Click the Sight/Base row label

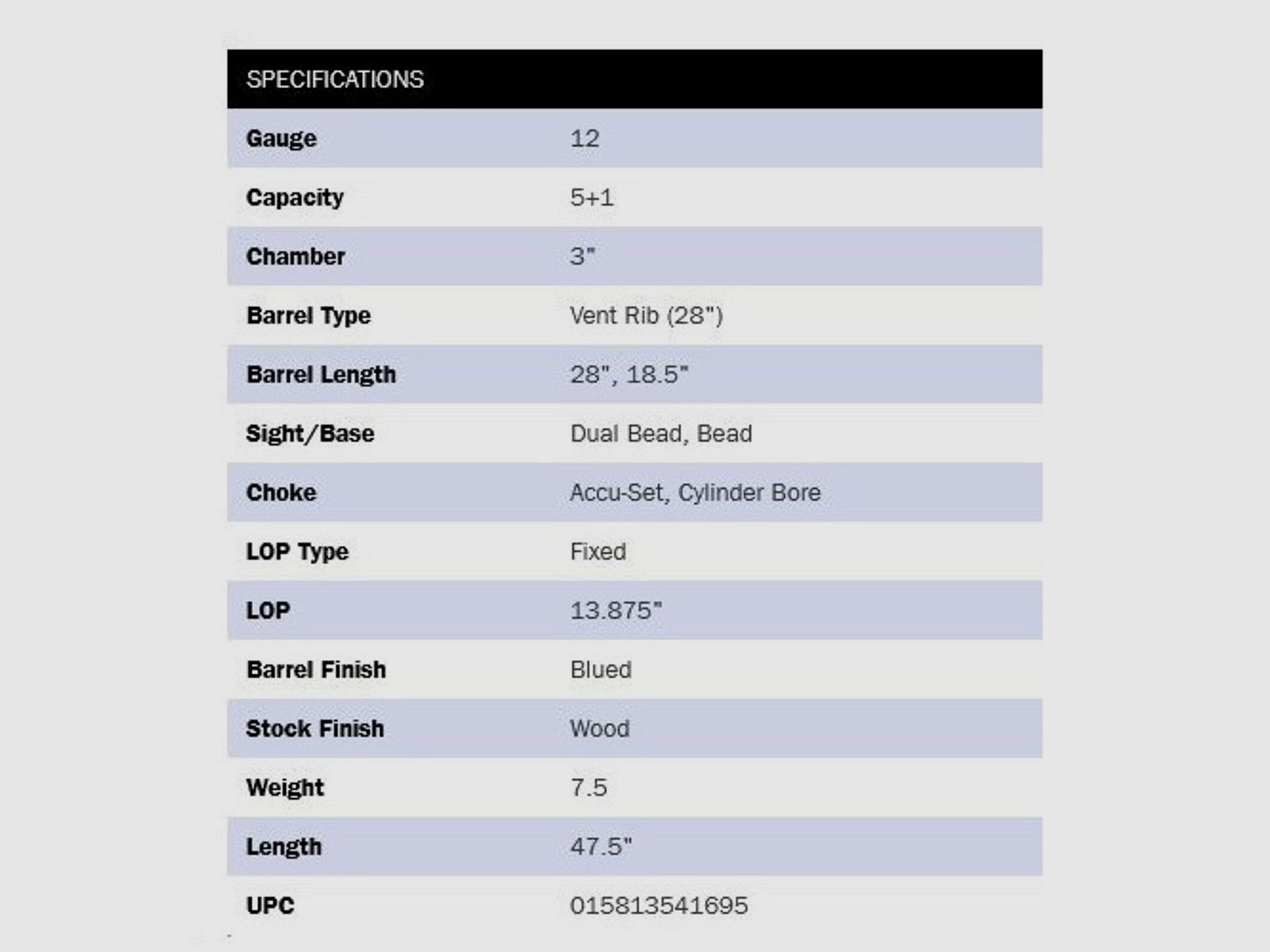[310, 434]
